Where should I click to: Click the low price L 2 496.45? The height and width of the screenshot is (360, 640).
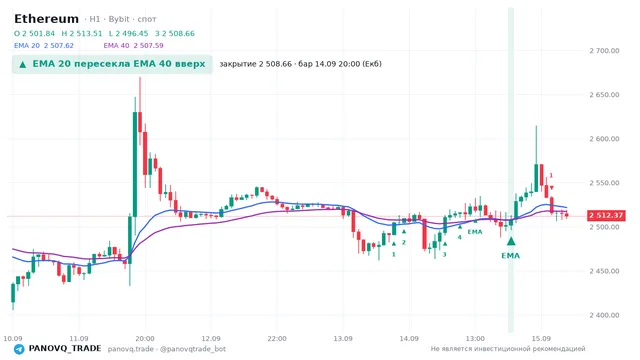point(129,33)
